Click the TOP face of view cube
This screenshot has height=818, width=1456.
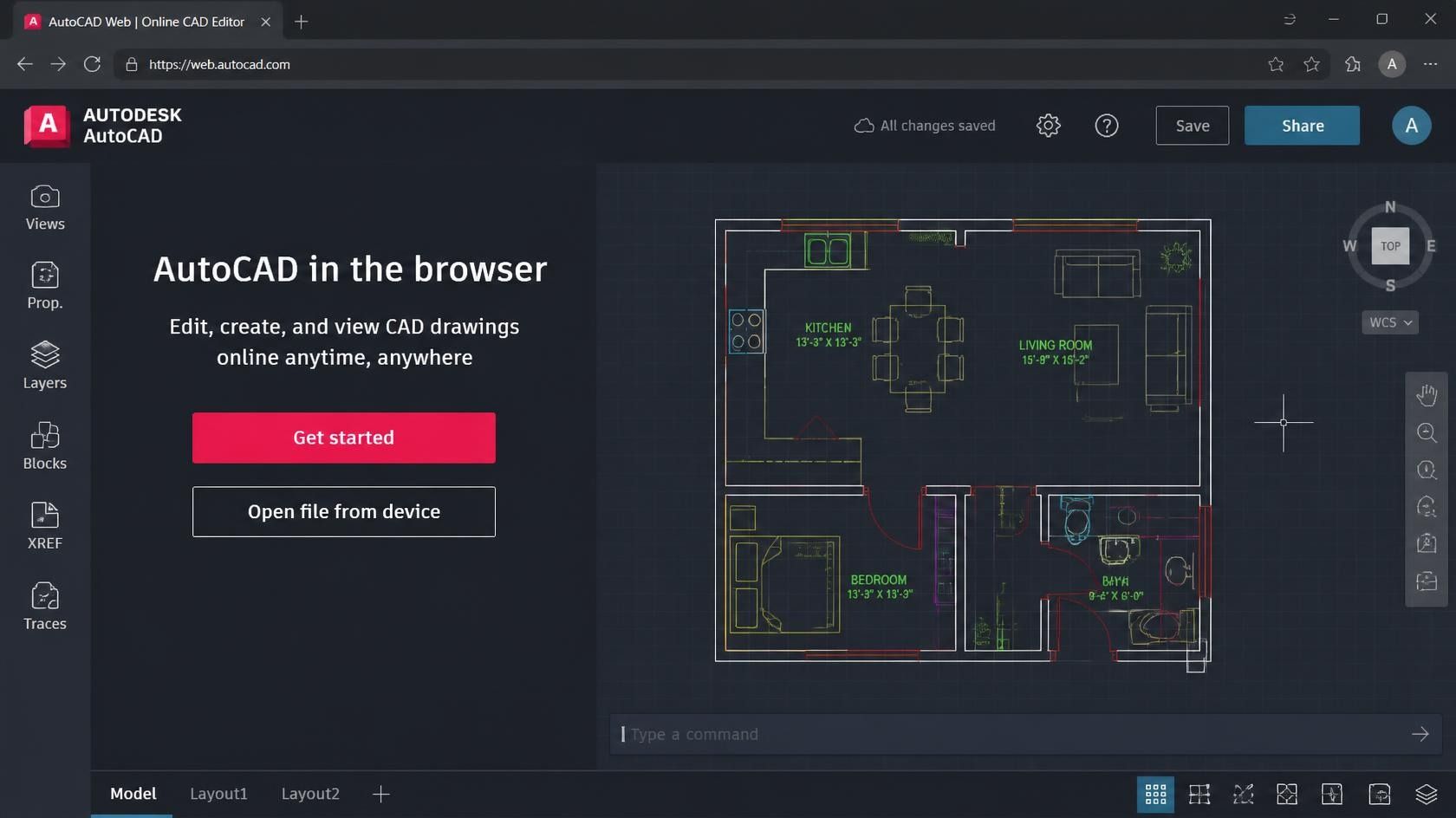click(x=1390, y=246)
